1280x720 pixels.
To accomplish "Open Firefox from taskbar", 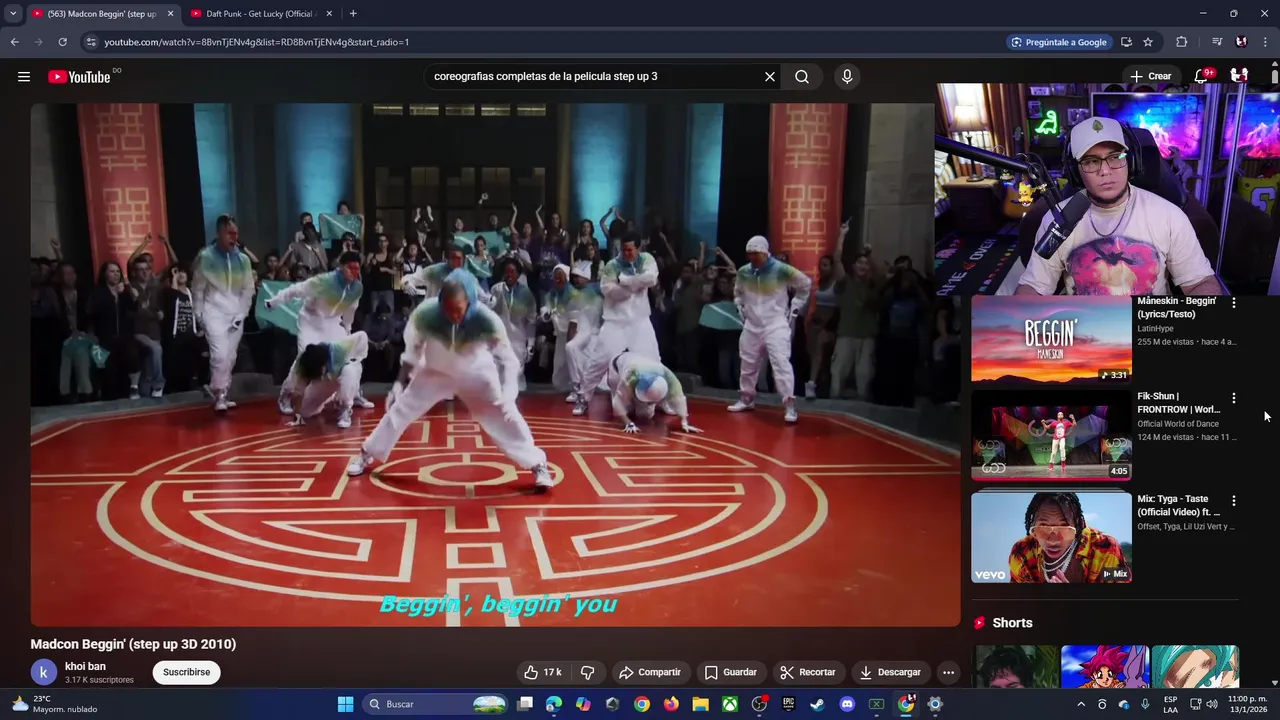I will pyautogui.click(x=671, y=704).
